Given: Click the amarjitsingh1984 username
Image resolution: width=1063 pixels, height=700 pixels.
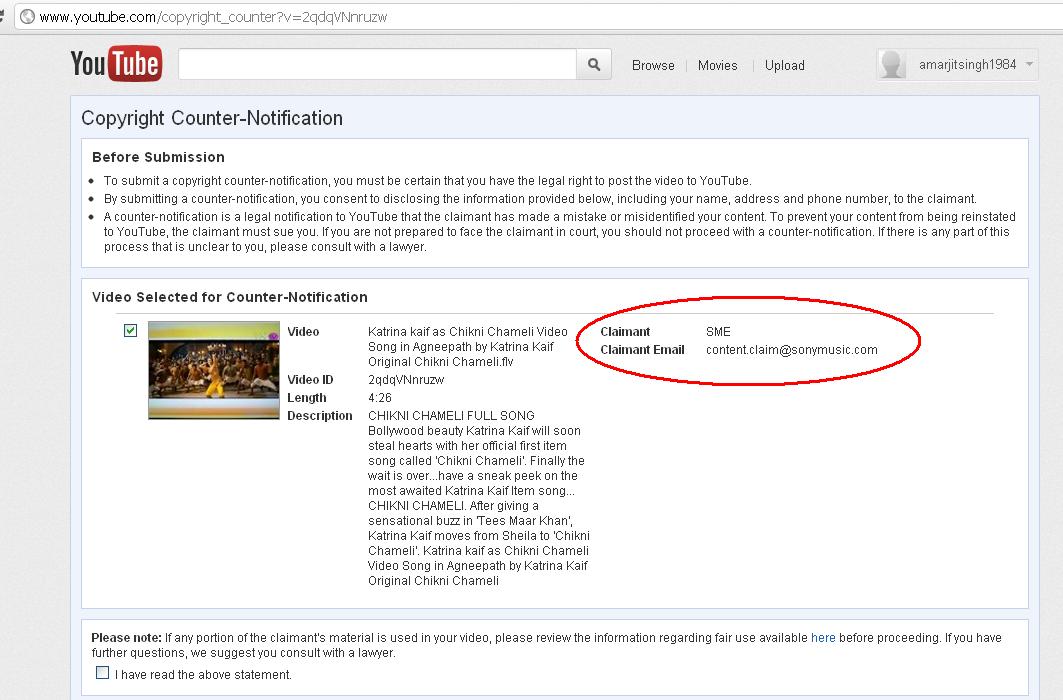Looking at the screenshot, I should pyautogui.click(x=967, y=64).
